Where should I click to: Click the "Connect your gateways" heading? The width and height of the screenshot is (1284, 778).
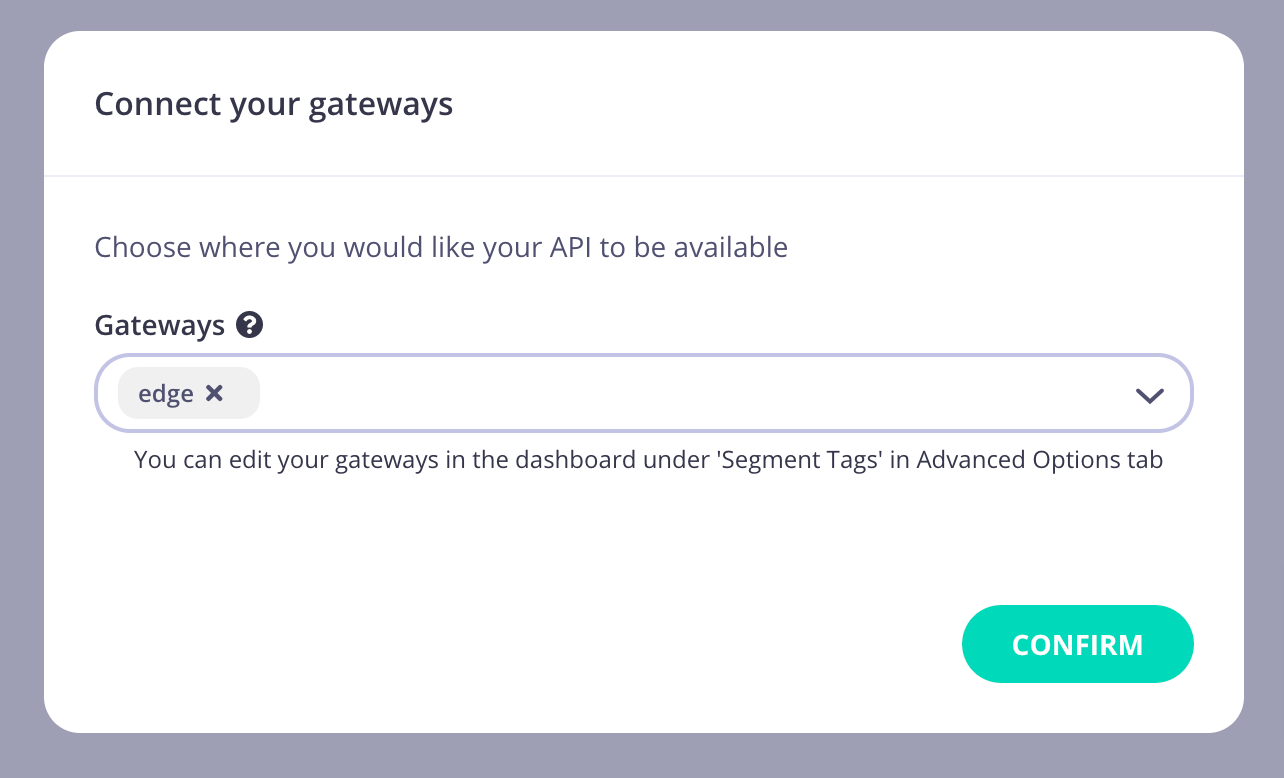tap(273, 103)
